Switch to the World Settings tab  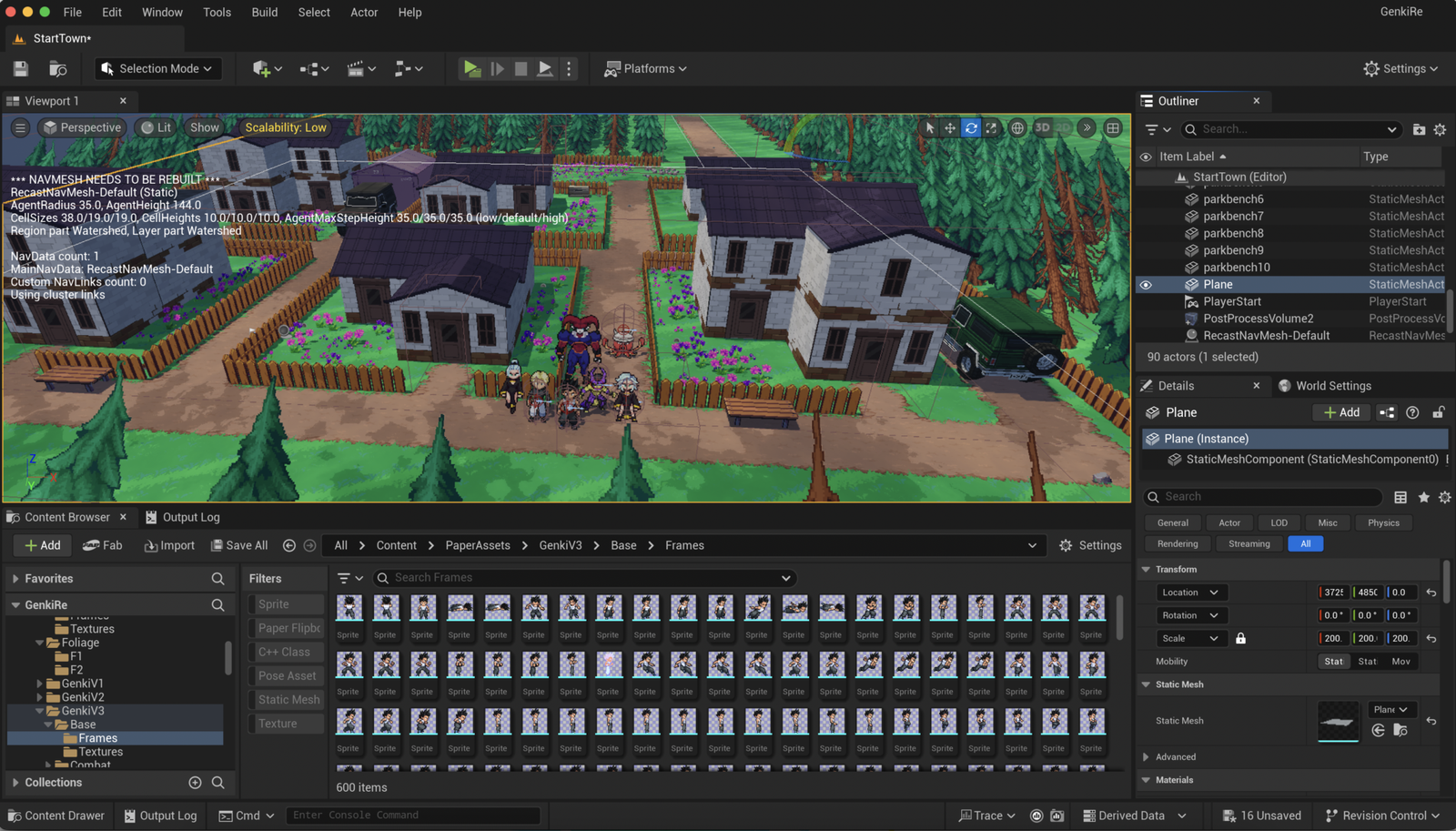point(1332,386)
